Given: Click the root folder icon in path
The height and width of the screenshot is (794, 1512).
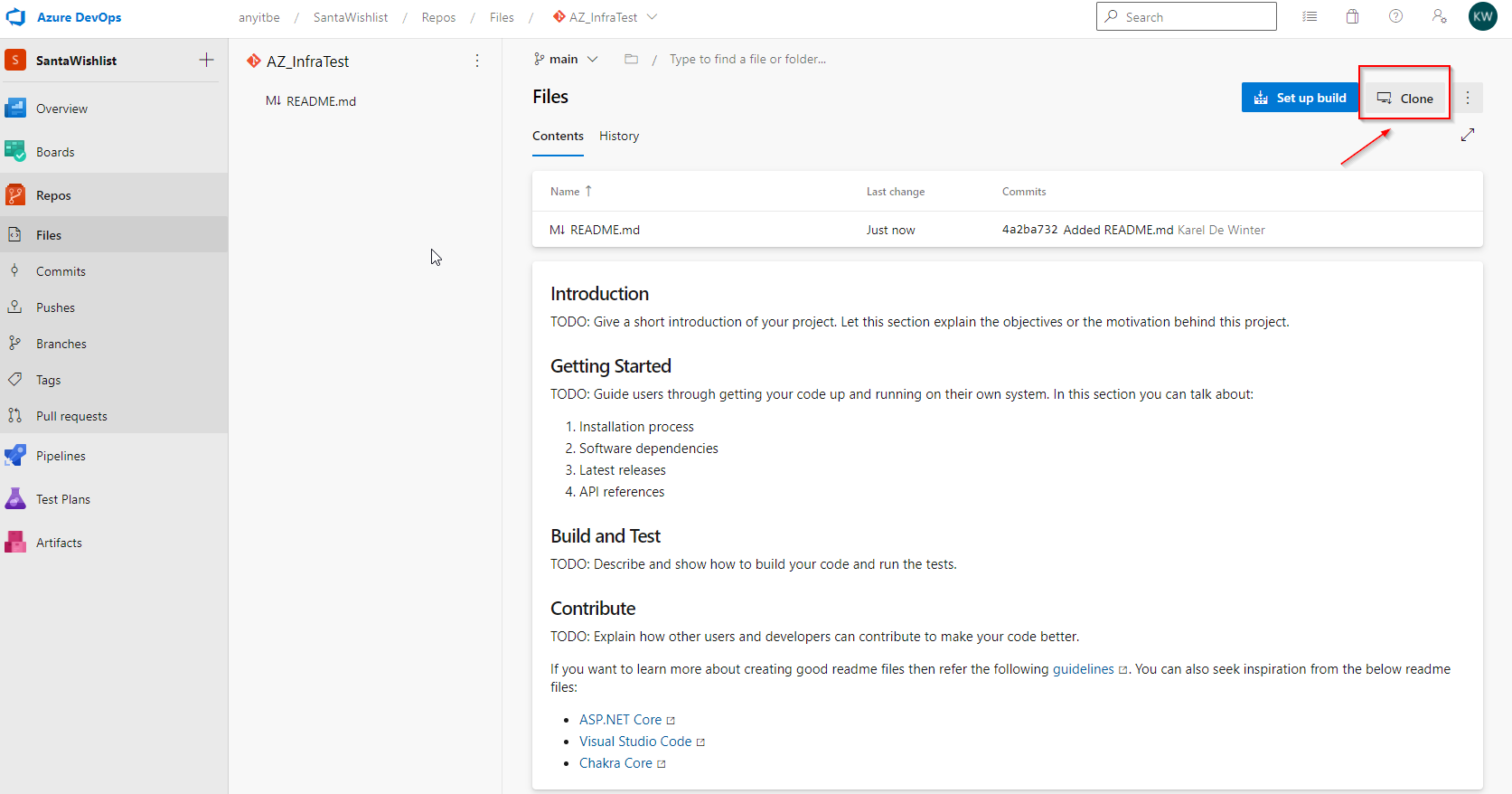Looking at the screenshot, I should pyautogui.click(x=631, y=59).
